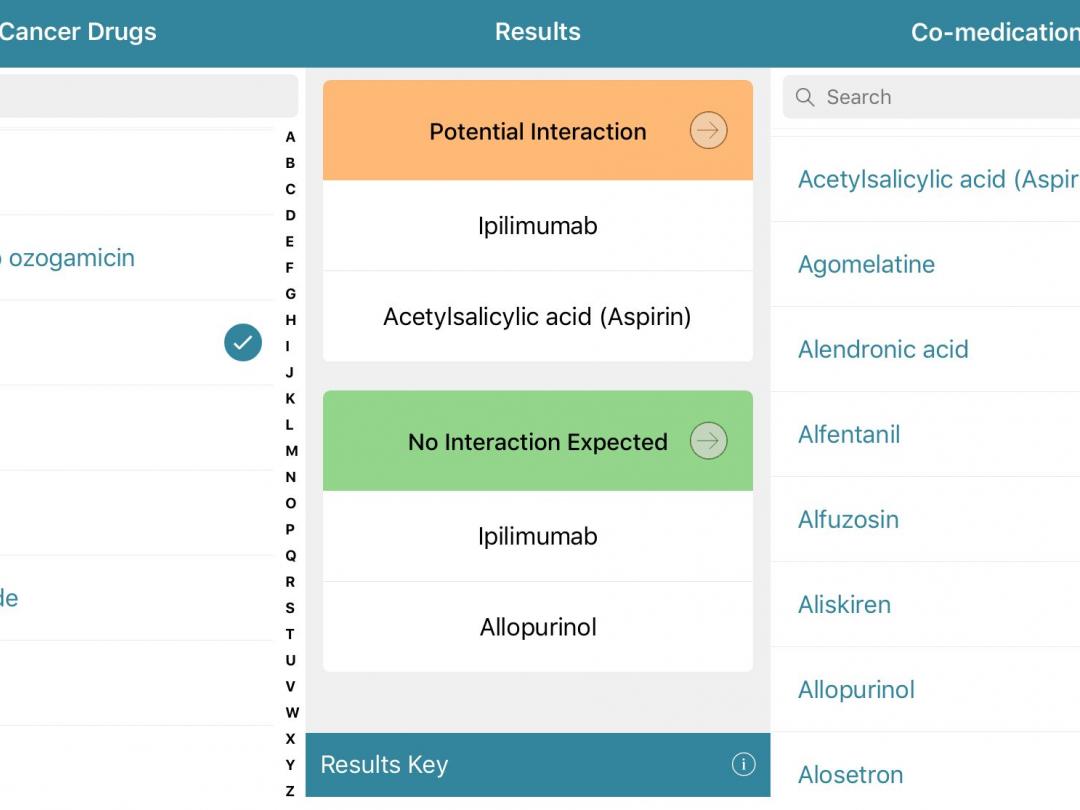Image resolution: width=1080 pixels, height=810 pixels.
Task: Select the ozogamicin cancer drug entry
Action: coord(68,258)
